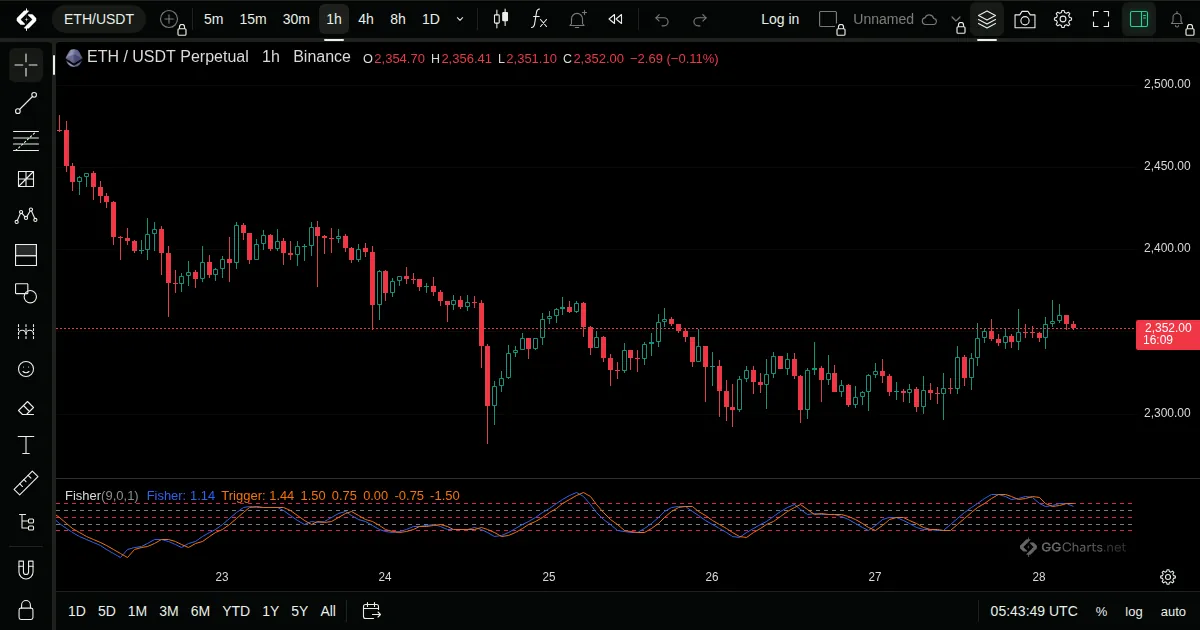Open chart settings gear in top bar
Screen dimensions: 1200x630
point(1063,19)
